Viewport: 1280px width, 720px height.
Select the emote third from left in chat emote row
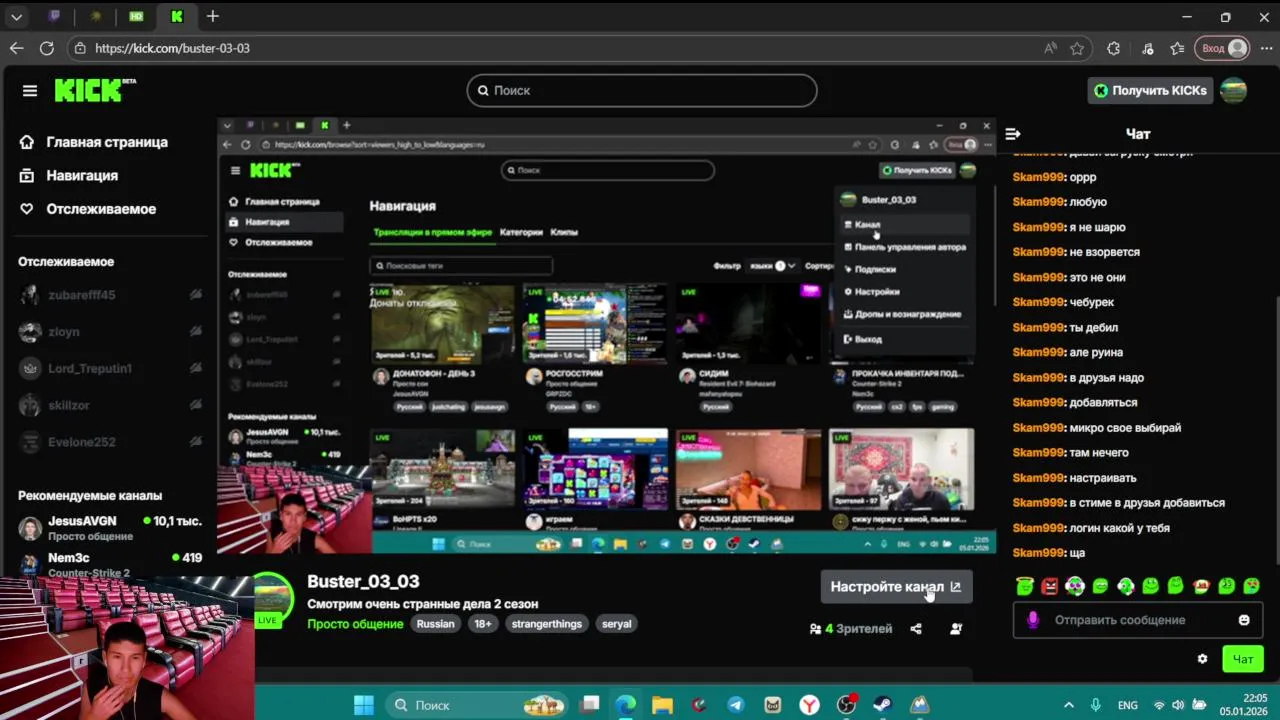1075,586
